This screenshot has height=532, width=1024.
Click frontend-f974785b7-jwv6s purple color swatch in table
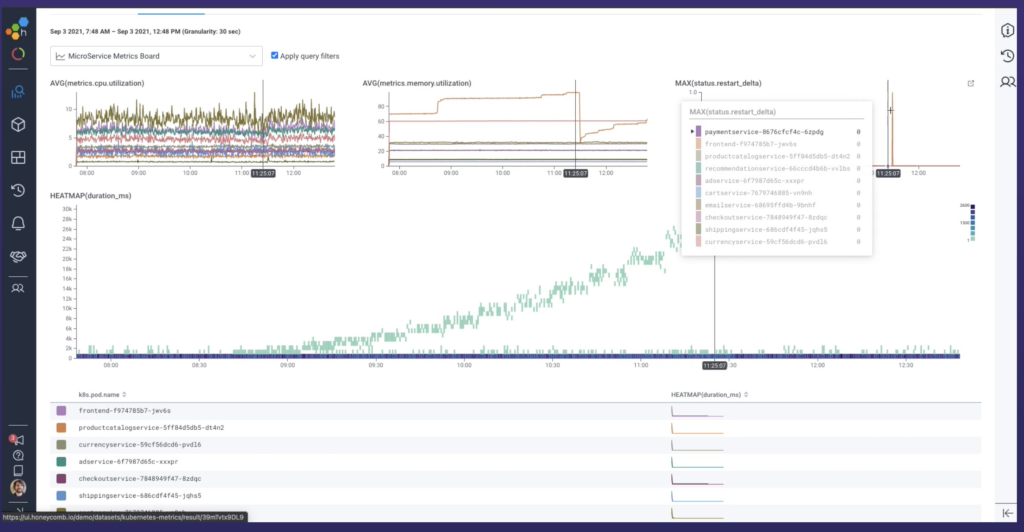pos(61,411)
